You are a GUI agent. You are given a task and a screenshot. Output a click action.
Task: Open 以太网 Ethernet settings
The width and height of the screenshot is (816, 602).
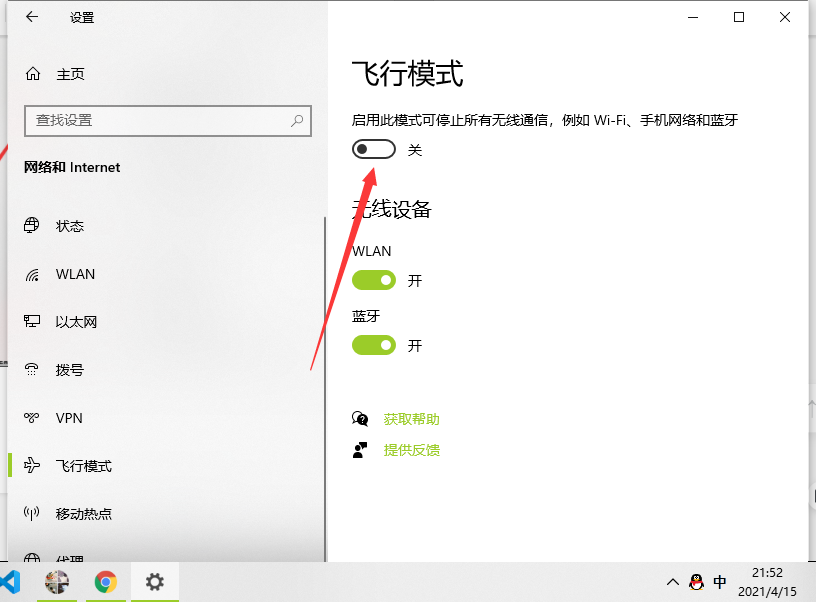(76, 322)
